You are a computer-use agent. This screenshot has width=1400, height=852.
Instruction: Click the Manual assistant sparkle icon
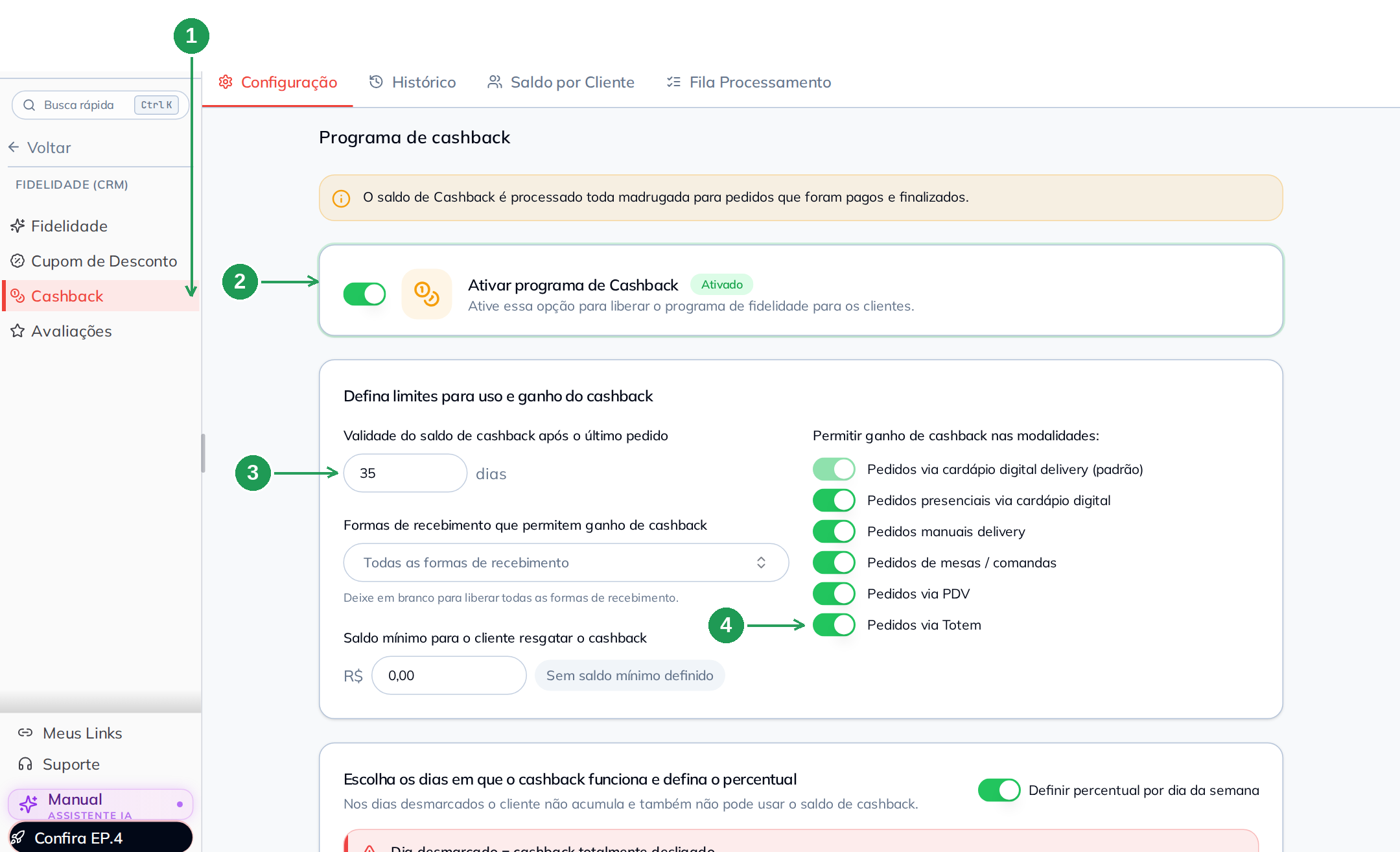tap(29, 804)
